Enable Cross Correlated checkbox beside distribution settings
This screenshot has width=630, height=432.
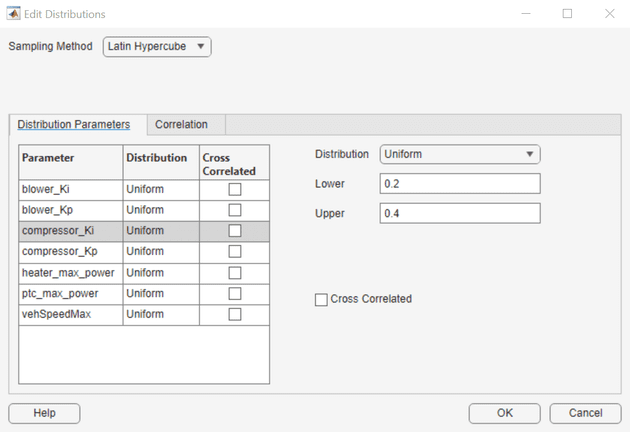(x=321, y=300)
